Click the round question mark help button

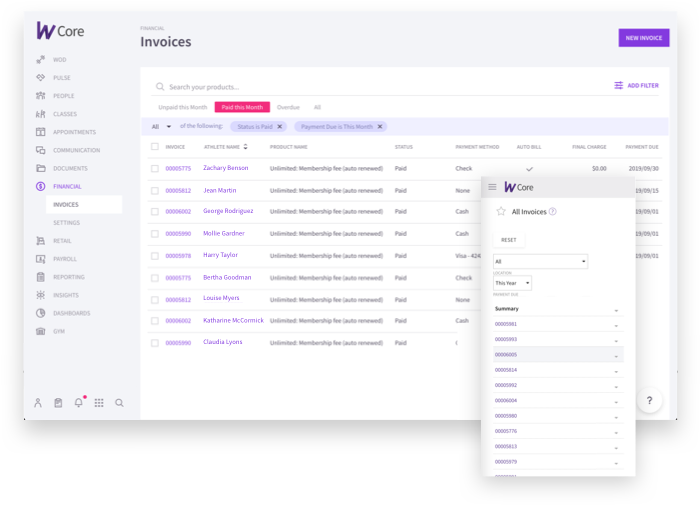[x=650, y=400]
